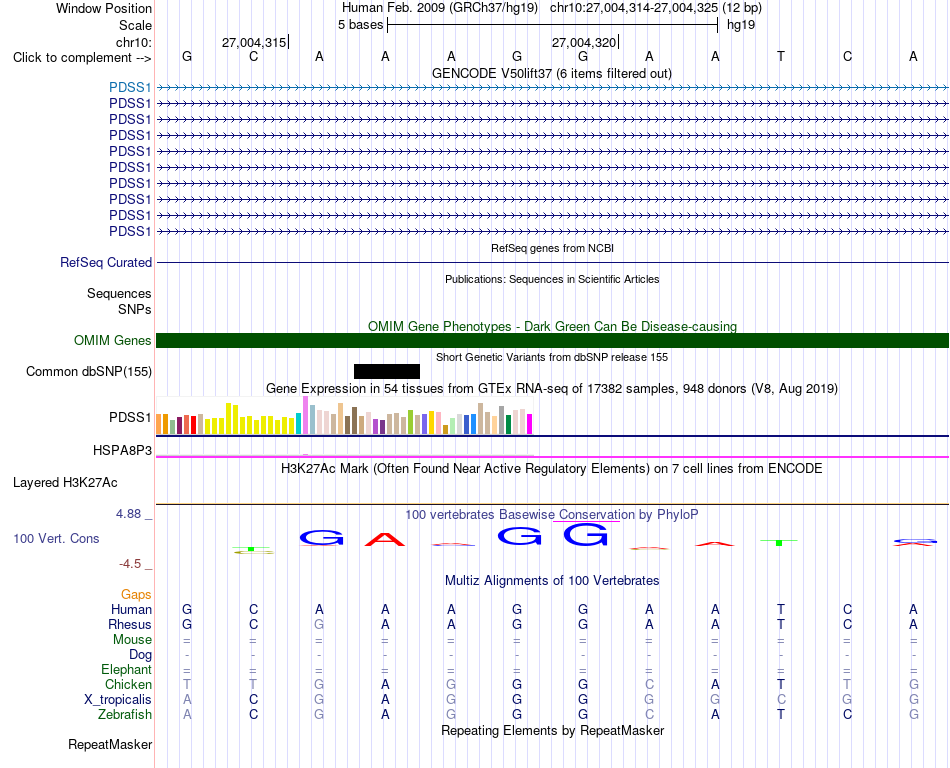Open the GTEx Gene Expression track title

tap(552, 388)
